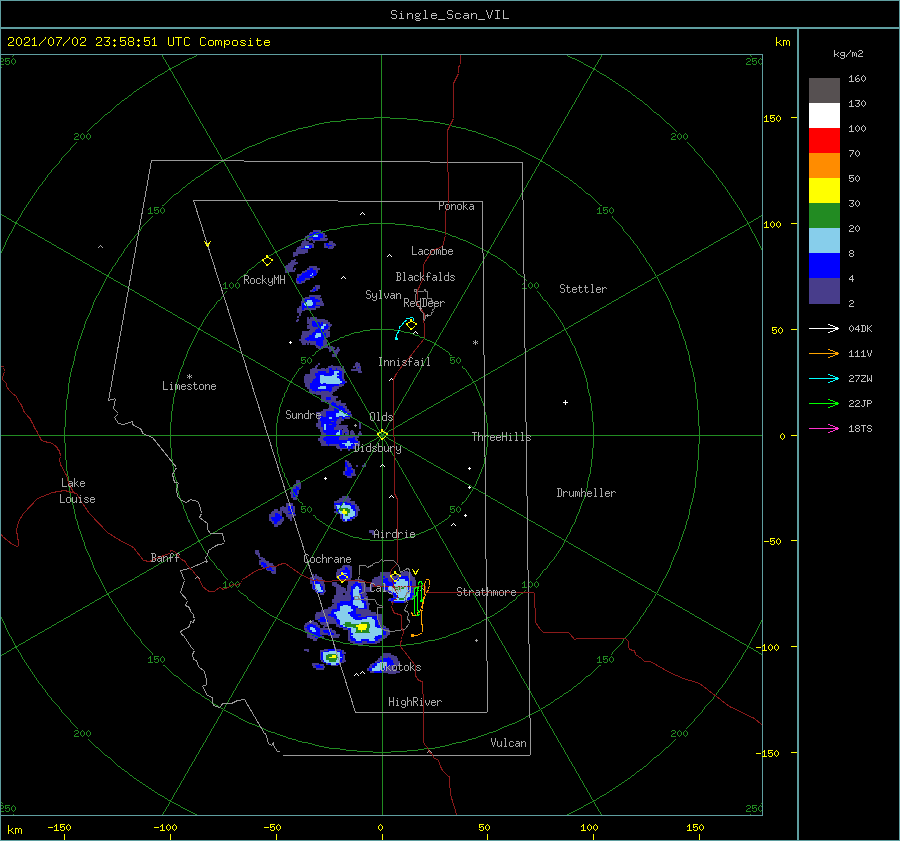900x841 pixels.
Task: Click the Sundre city label
Action: (x=303, y=414)
